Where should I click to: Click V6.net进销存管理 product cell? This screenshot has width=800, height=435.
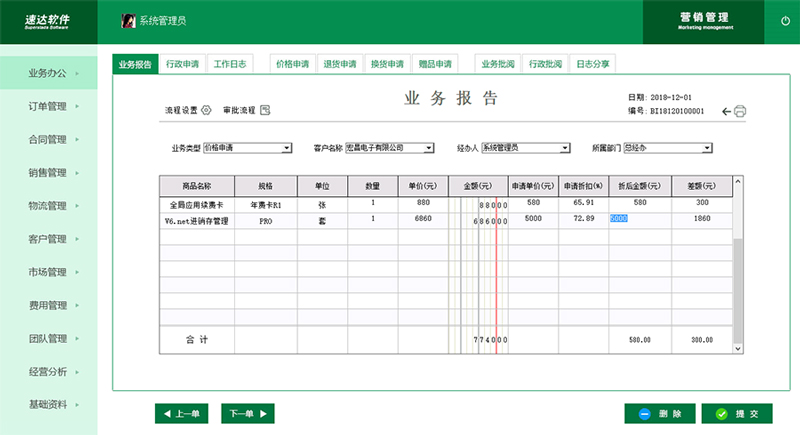(x=196, y=221)
